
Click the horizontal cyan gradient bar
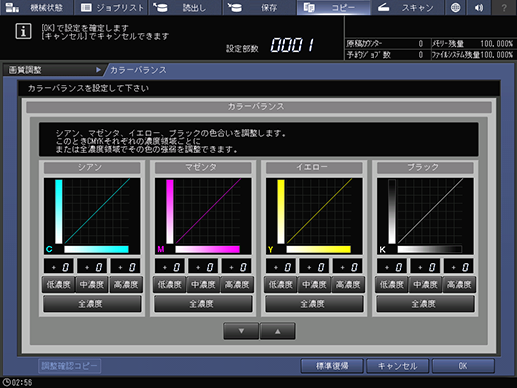pos(96,249)
